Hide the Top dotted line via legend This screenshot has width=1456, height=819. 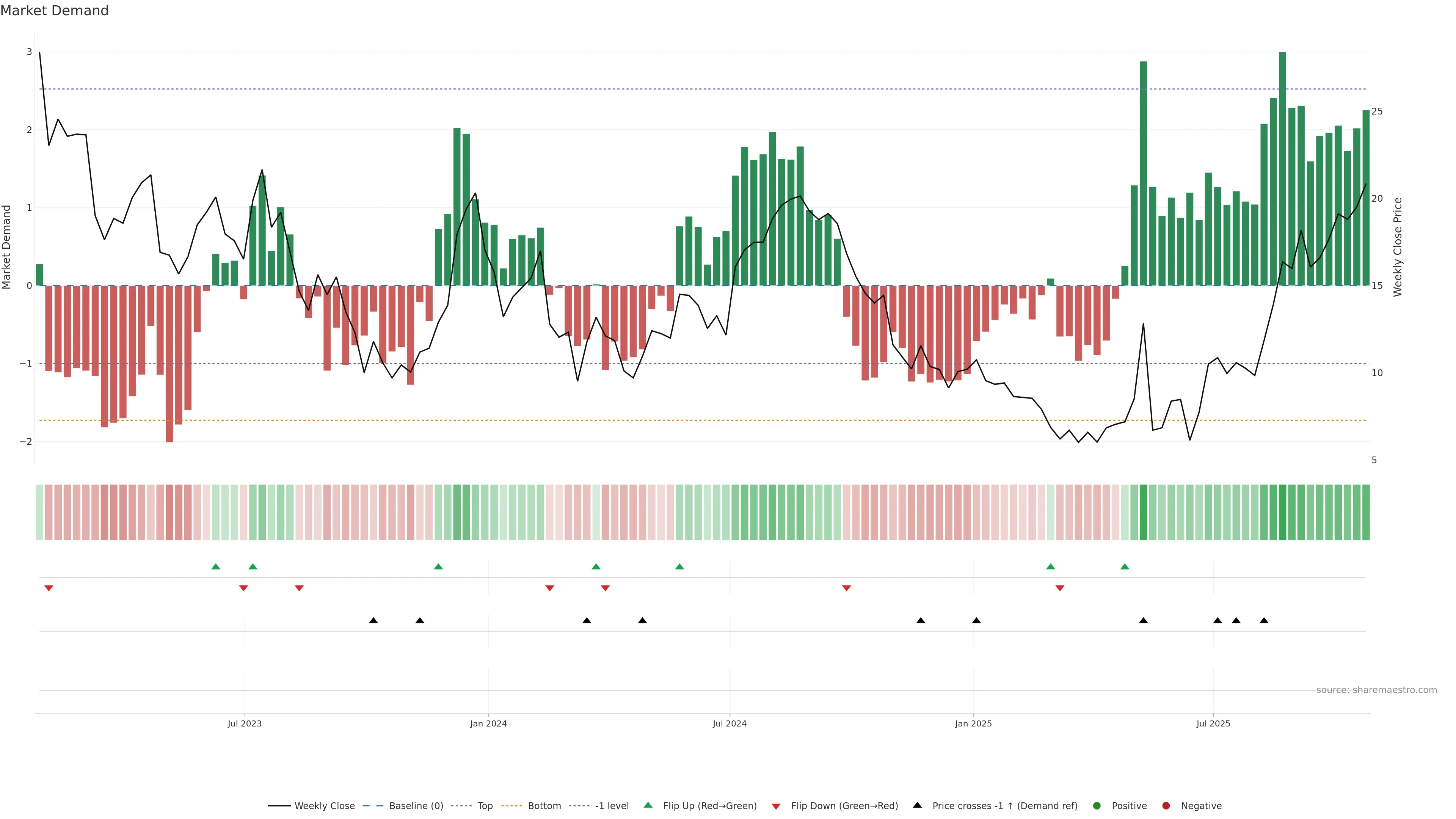coord(485,806)
